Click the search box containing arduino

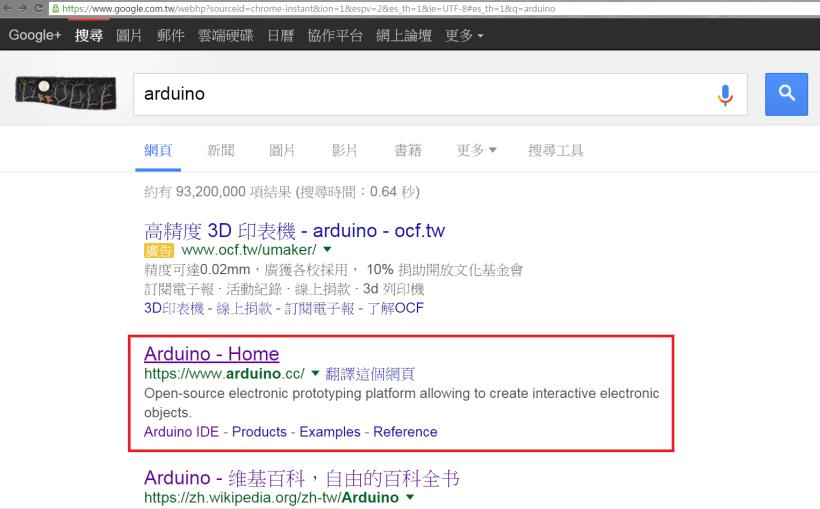click(x=420, y=94)
